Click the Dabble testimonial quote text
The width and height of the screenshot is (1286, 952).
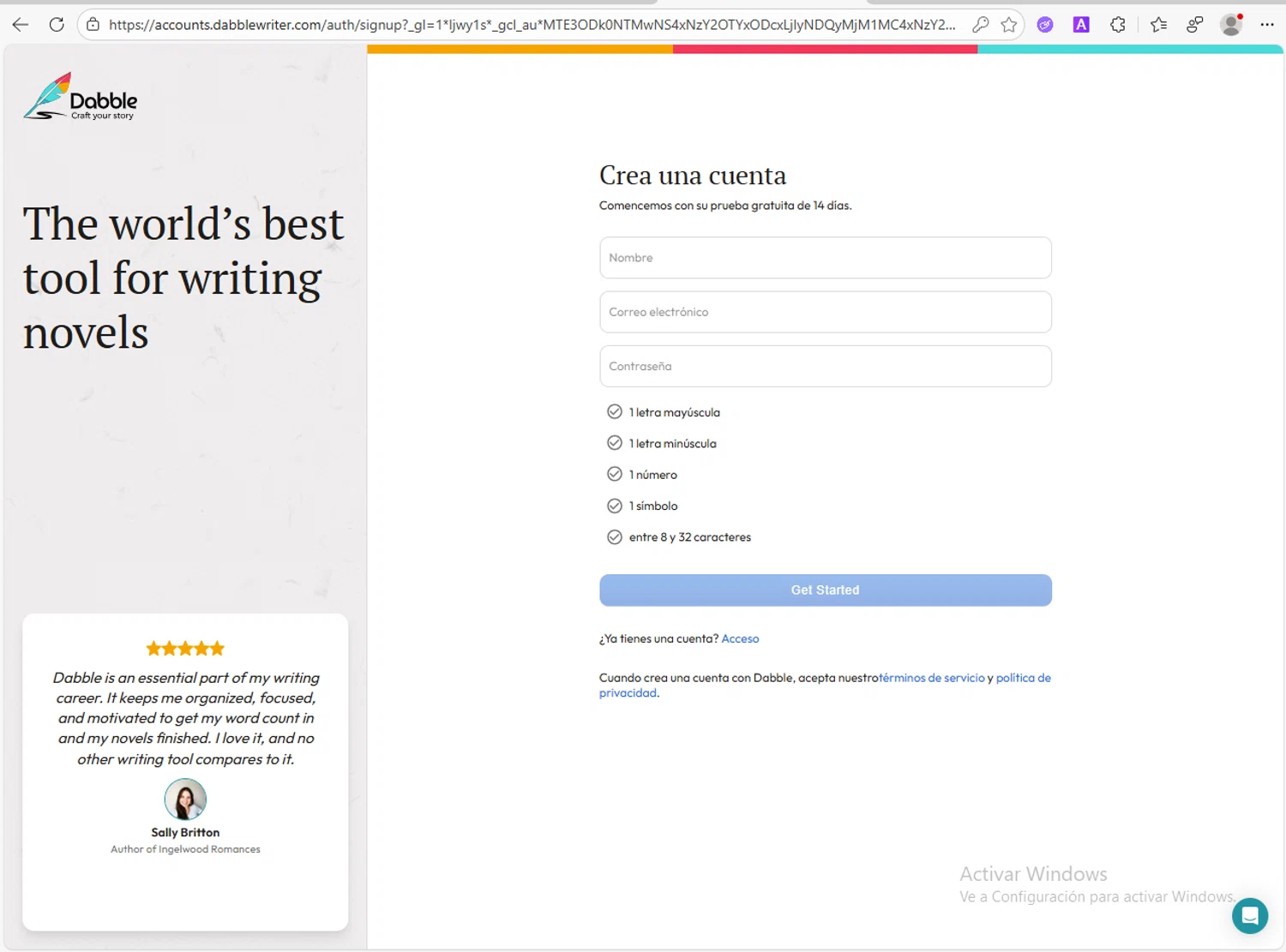pos(185,718)
